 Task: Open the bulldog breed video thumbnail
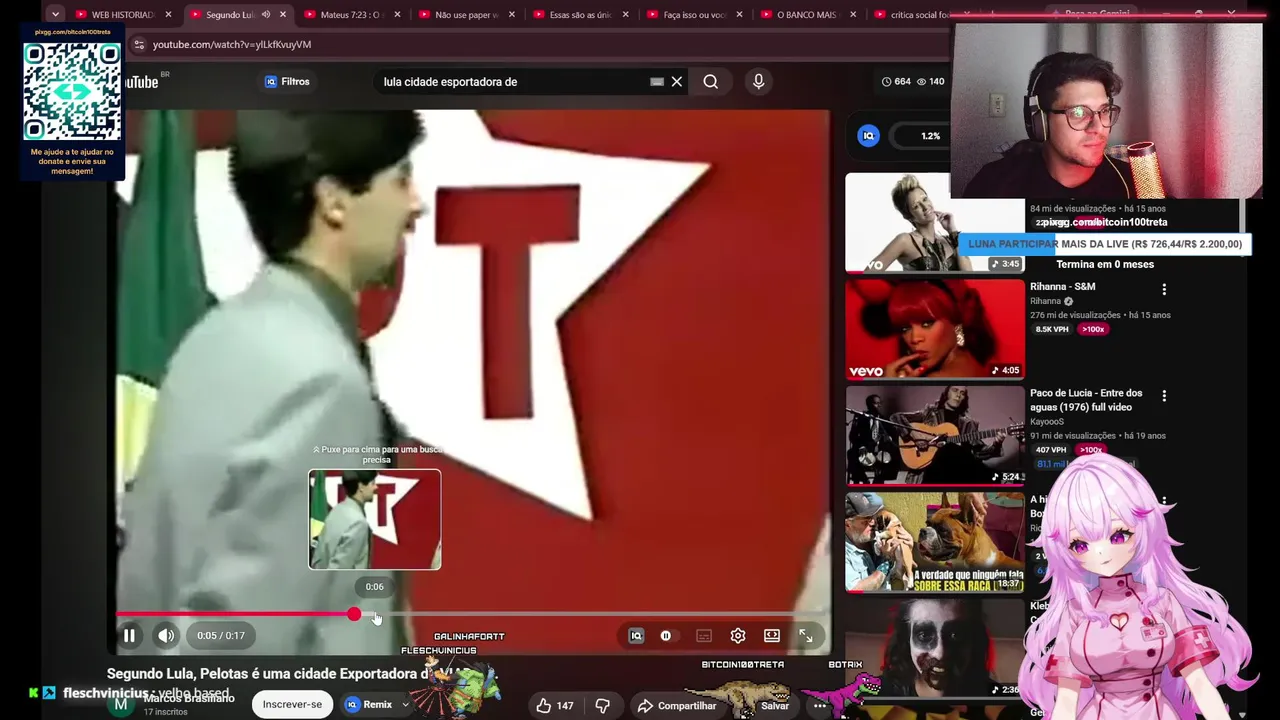point(935,542)
